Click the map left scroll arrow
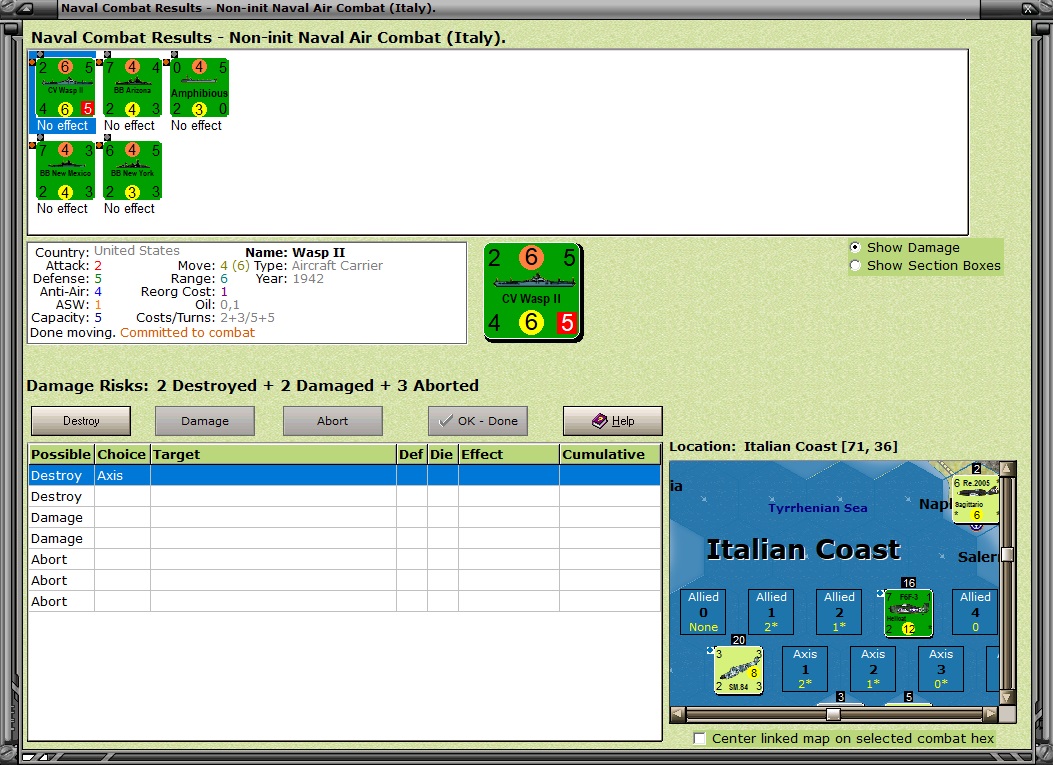 pos(678,714)
